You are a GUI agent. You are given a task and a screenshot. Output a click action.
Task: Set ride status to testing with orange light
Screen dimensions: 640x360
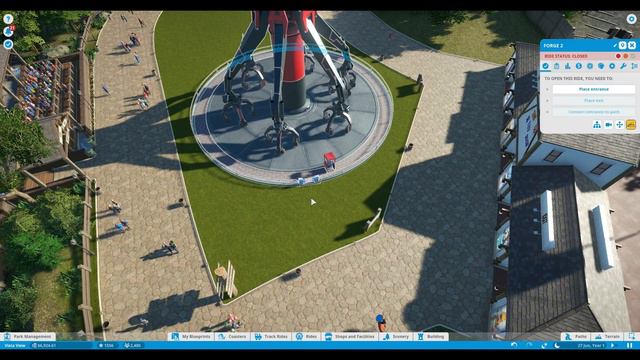[626, 56]
